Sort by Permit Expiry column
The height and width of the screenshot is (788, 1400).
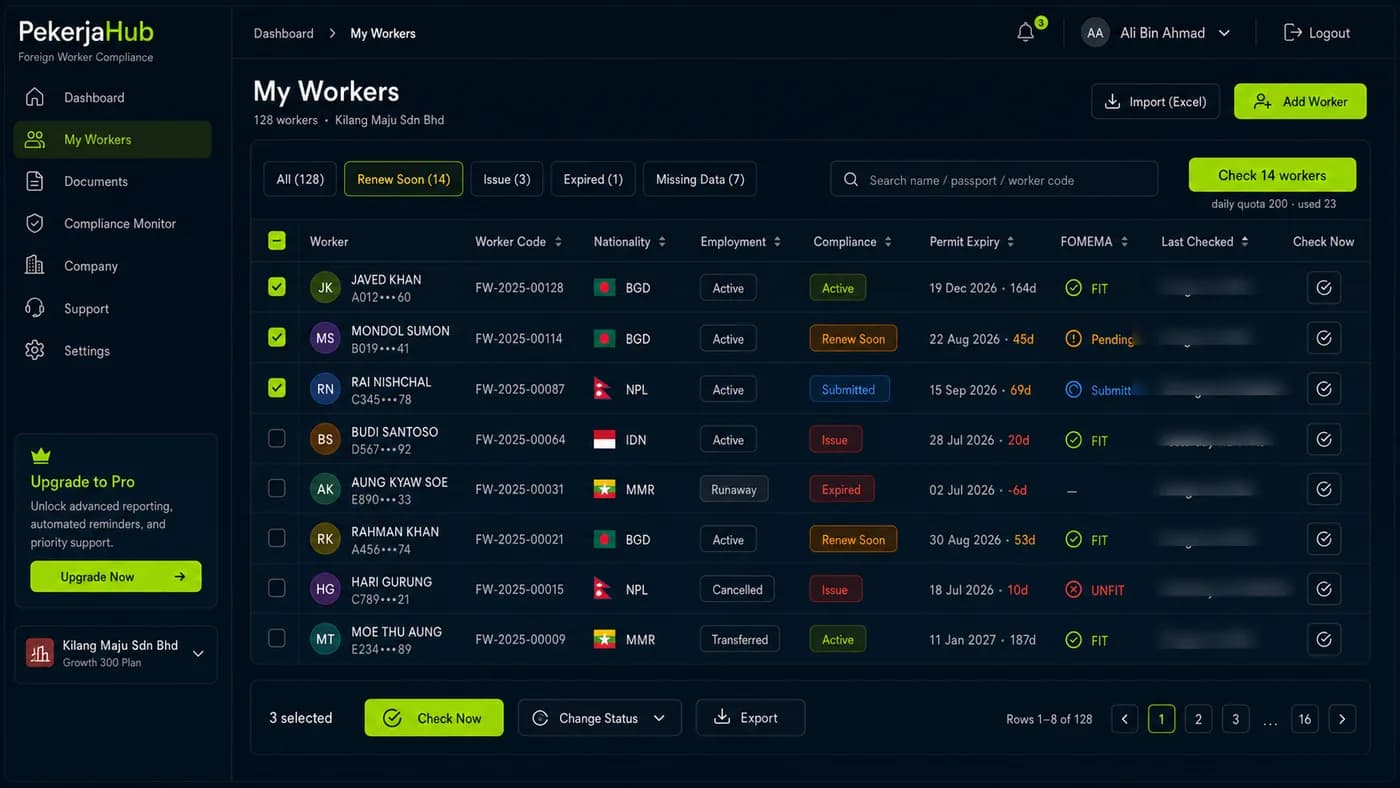[1010, 242]
